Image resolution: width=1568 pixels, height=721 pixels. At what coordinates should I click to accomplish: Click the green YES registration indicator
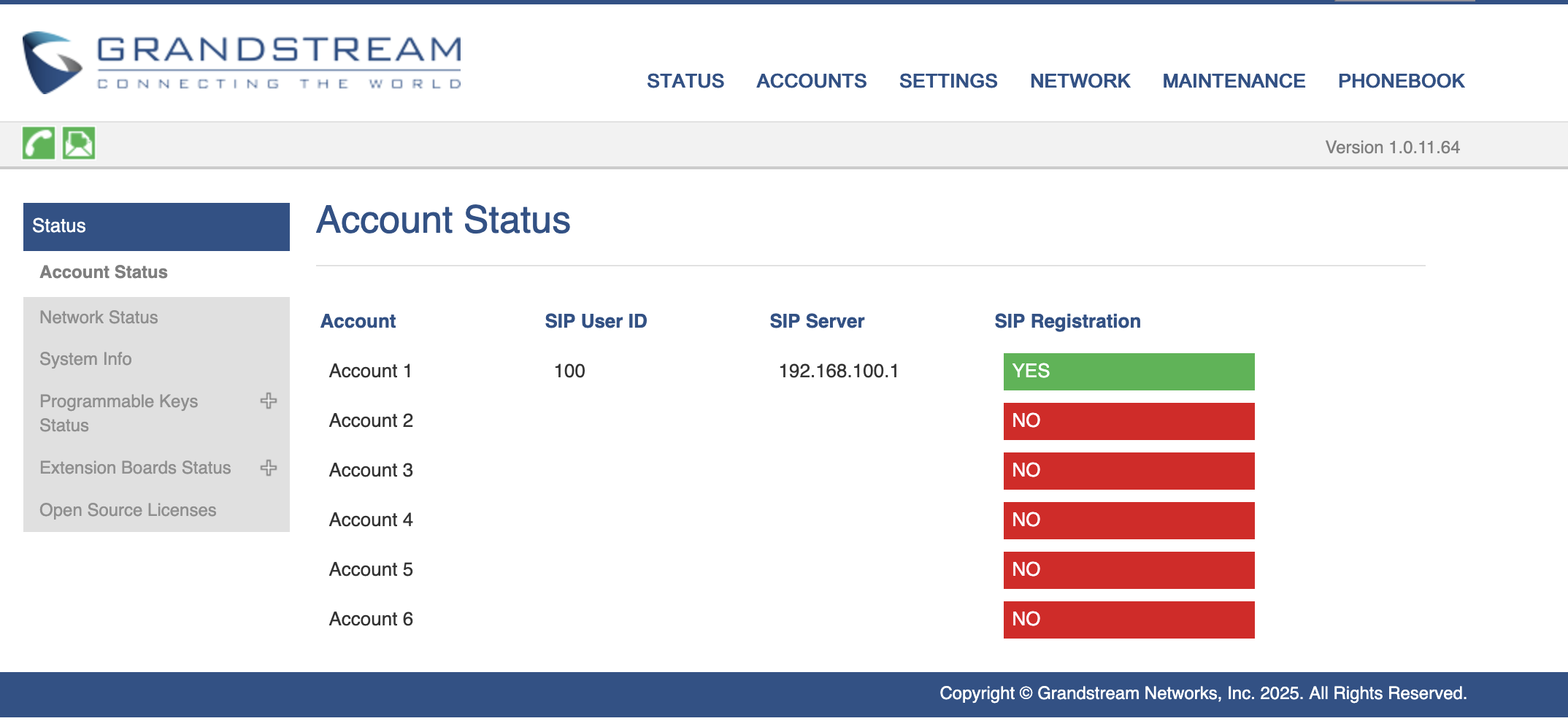1129,371
